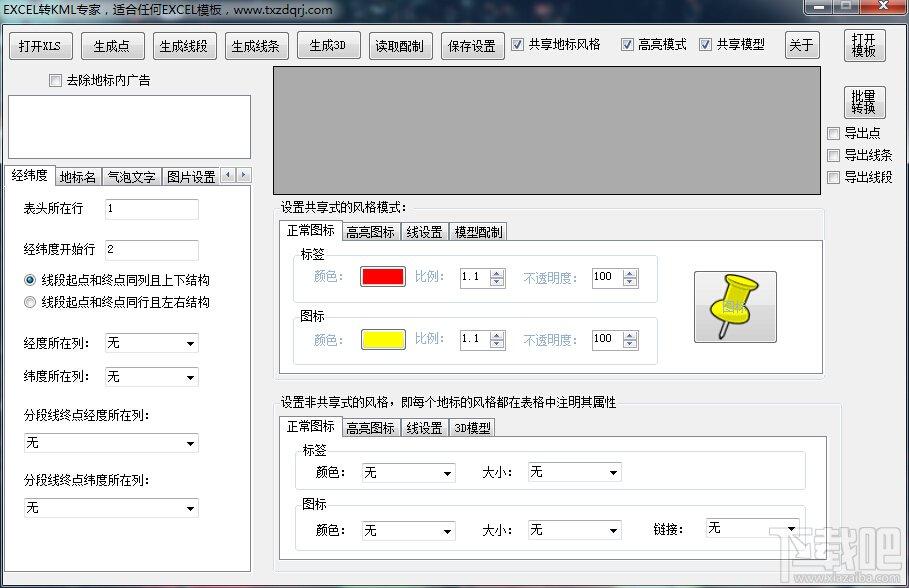909x588 pixels.
Task: Check the 导出线条 option
Action: click(x=833, y=155)
